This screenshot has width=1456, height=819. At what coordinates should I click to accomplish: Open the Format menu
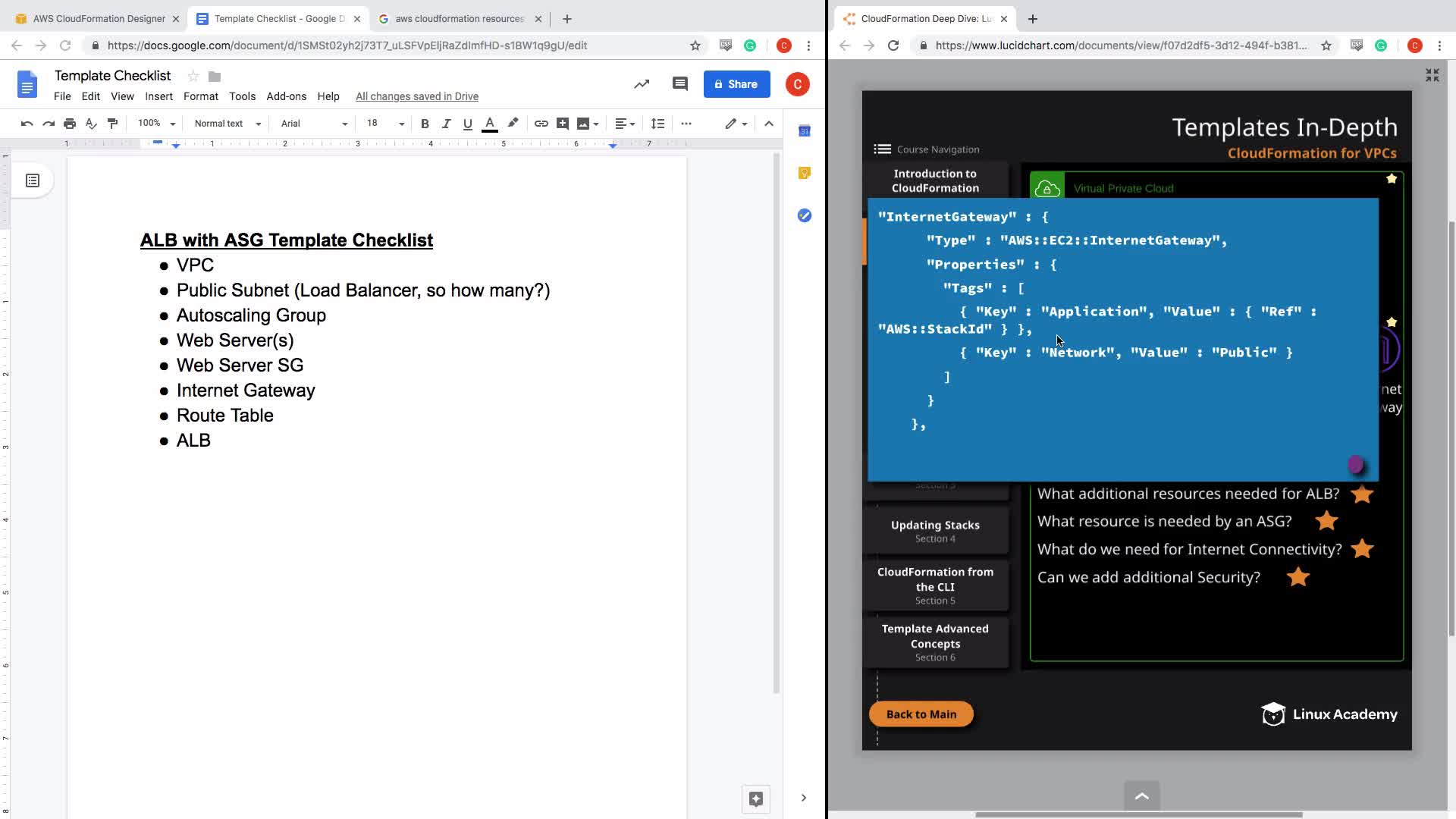coord(200,96)
